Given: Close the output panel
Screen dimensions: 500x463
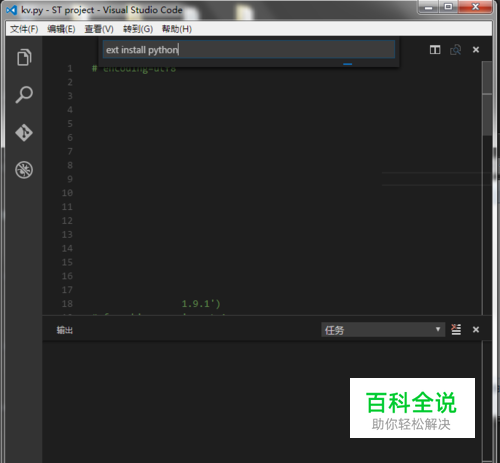Looking at the screenshot, I should (x=476, y=330).
